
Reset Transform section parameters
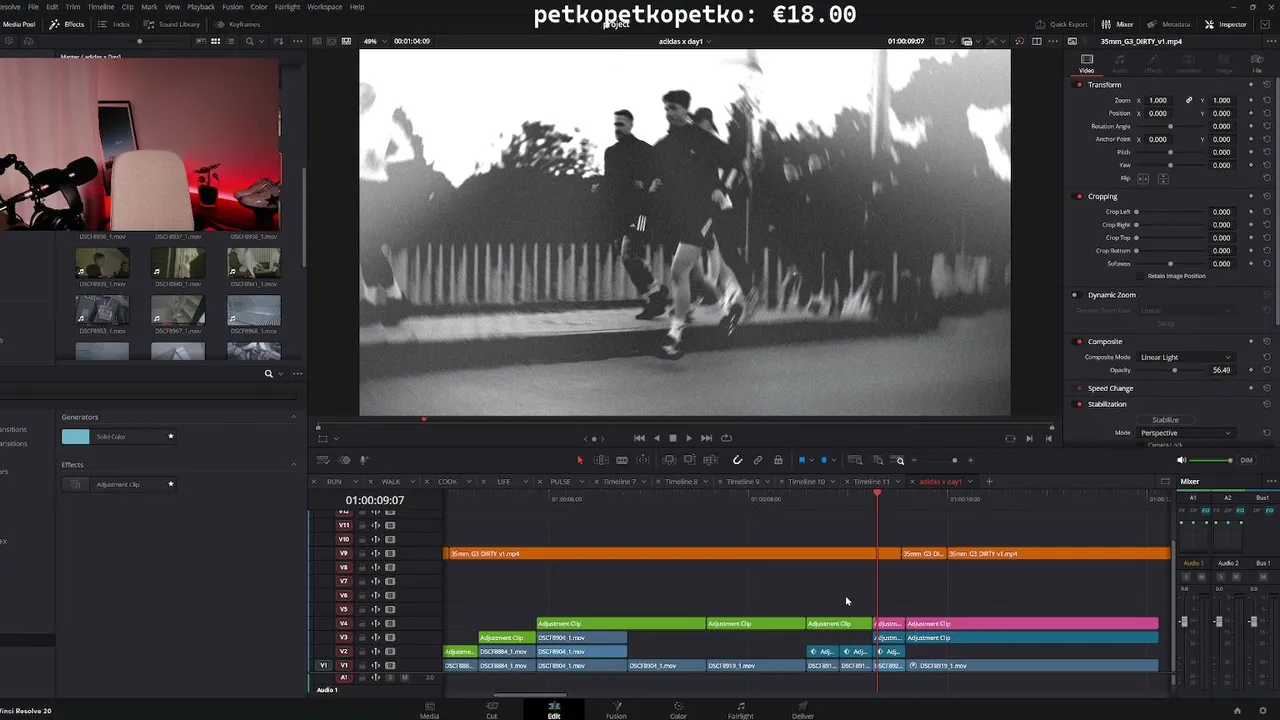point(1267,85)
